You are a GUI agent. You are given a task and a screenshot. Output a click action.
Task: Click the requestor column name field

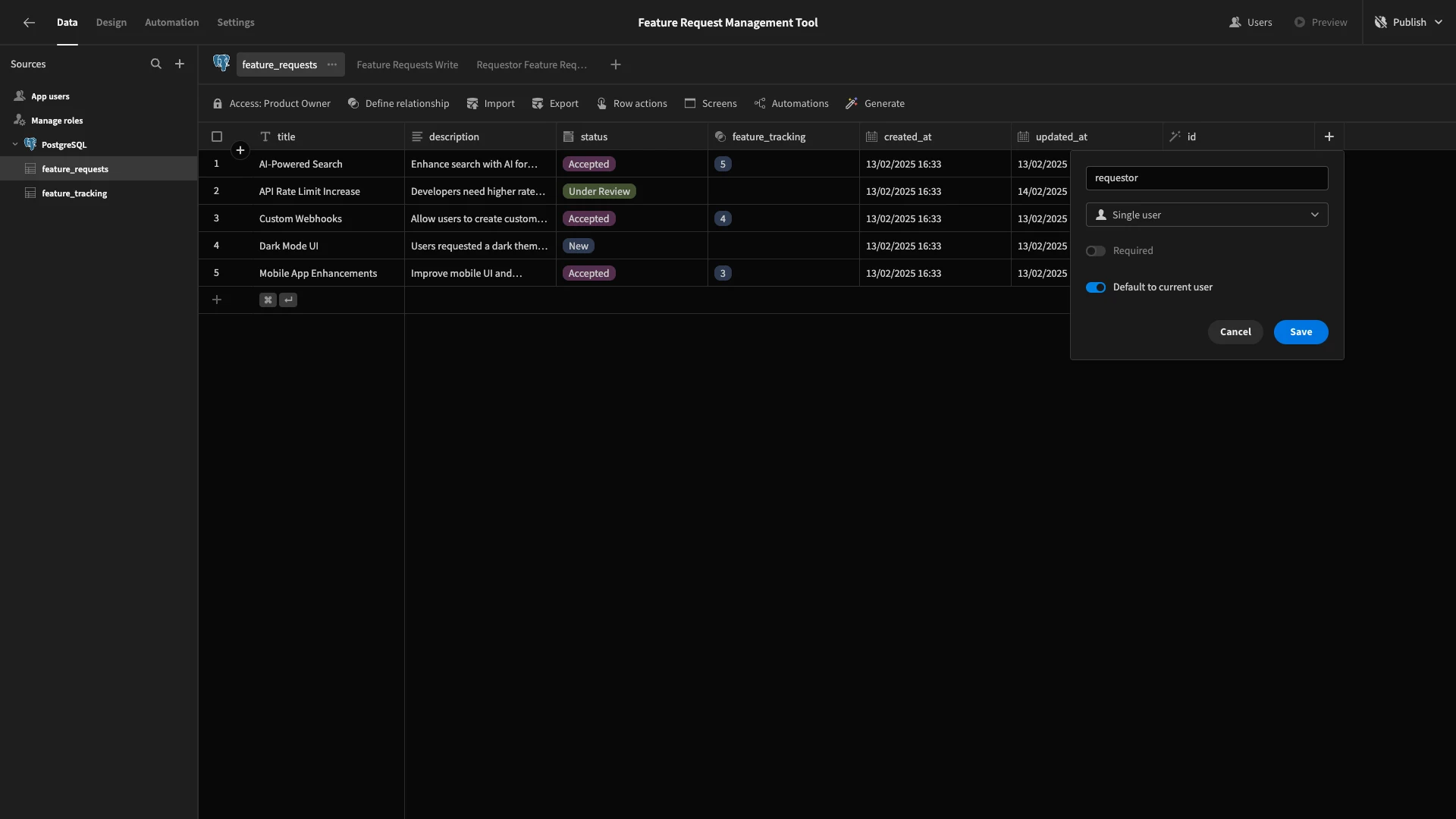[x=1207, y=178]
